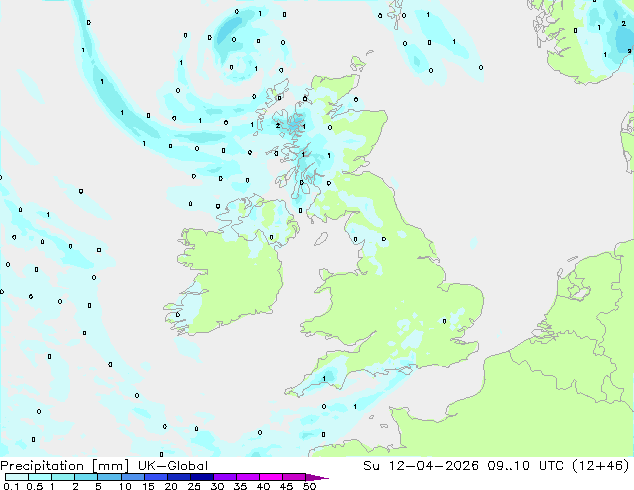Select the legend swatch between 0.5 and 1
The image size is (634, 490).
pos(40,477)
